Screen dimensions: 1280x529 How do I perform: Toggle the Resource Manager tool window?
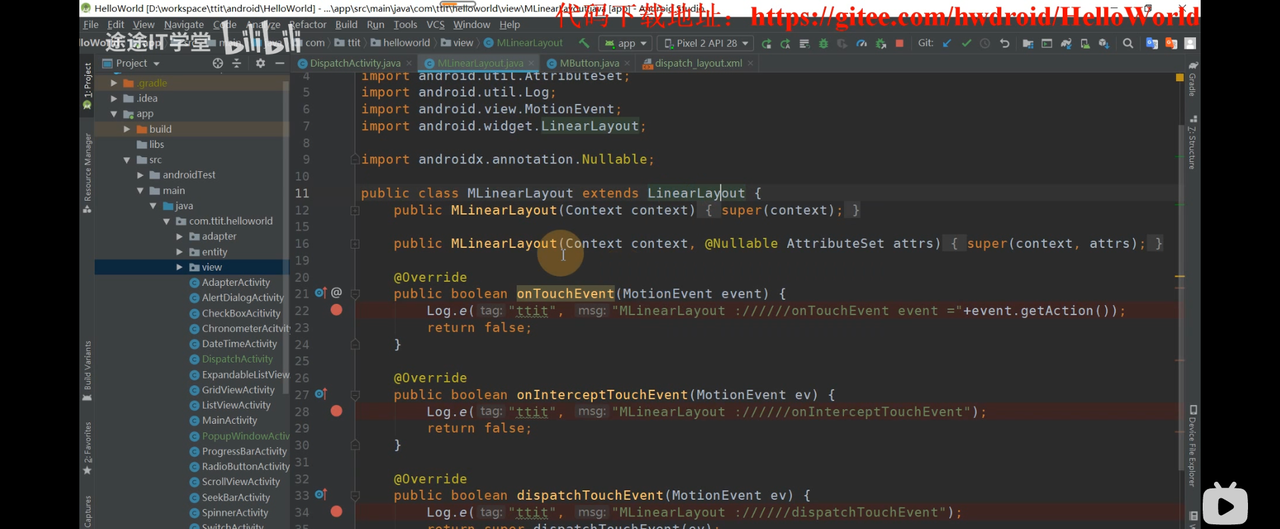point(87,173)
